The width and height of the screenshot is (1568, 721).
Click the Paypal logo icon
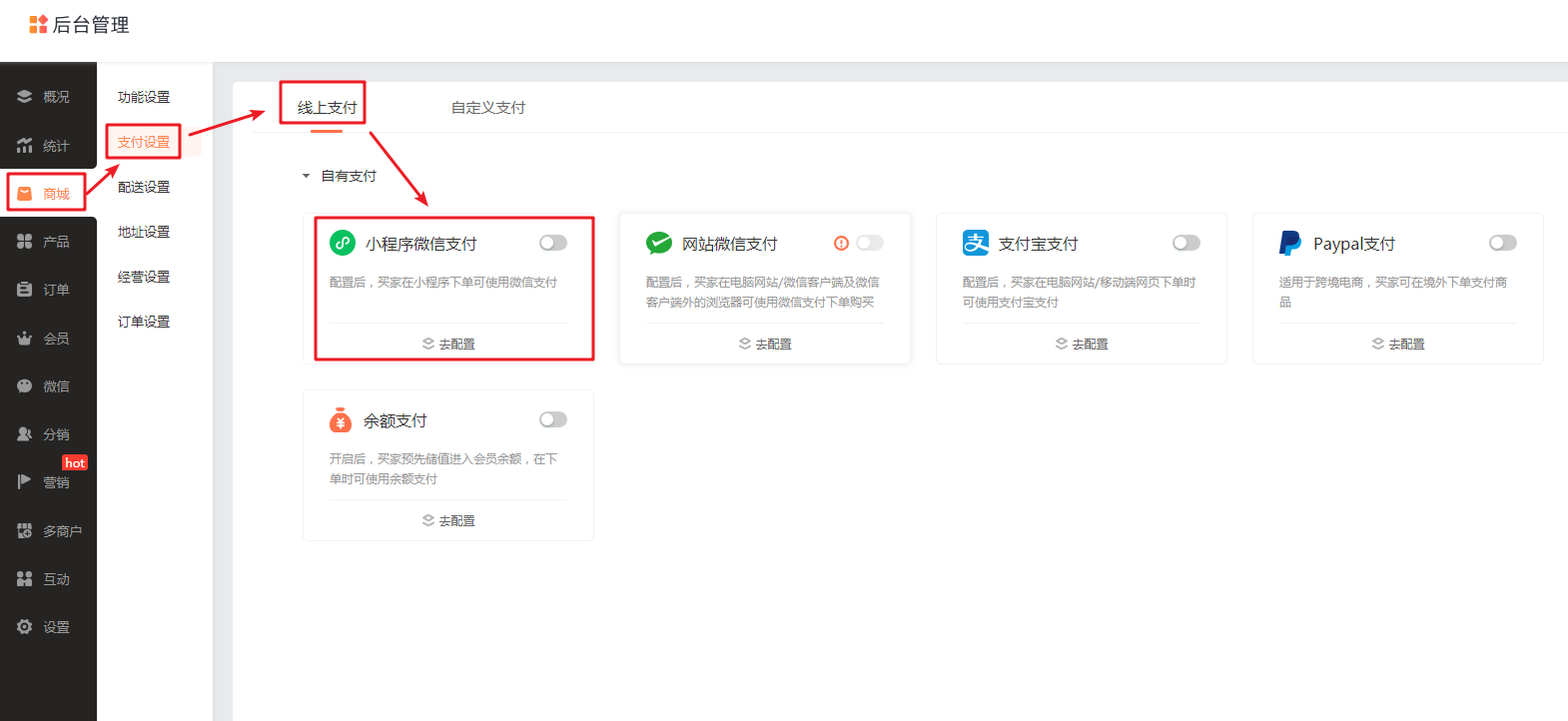tap(1290, 244)
